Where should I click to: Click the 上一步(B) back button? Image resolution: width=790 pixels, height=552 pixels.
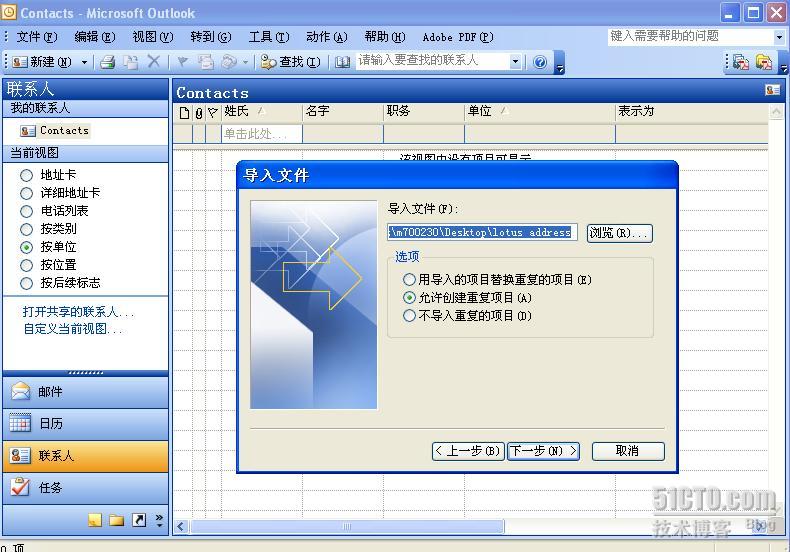tap(467, 451)
